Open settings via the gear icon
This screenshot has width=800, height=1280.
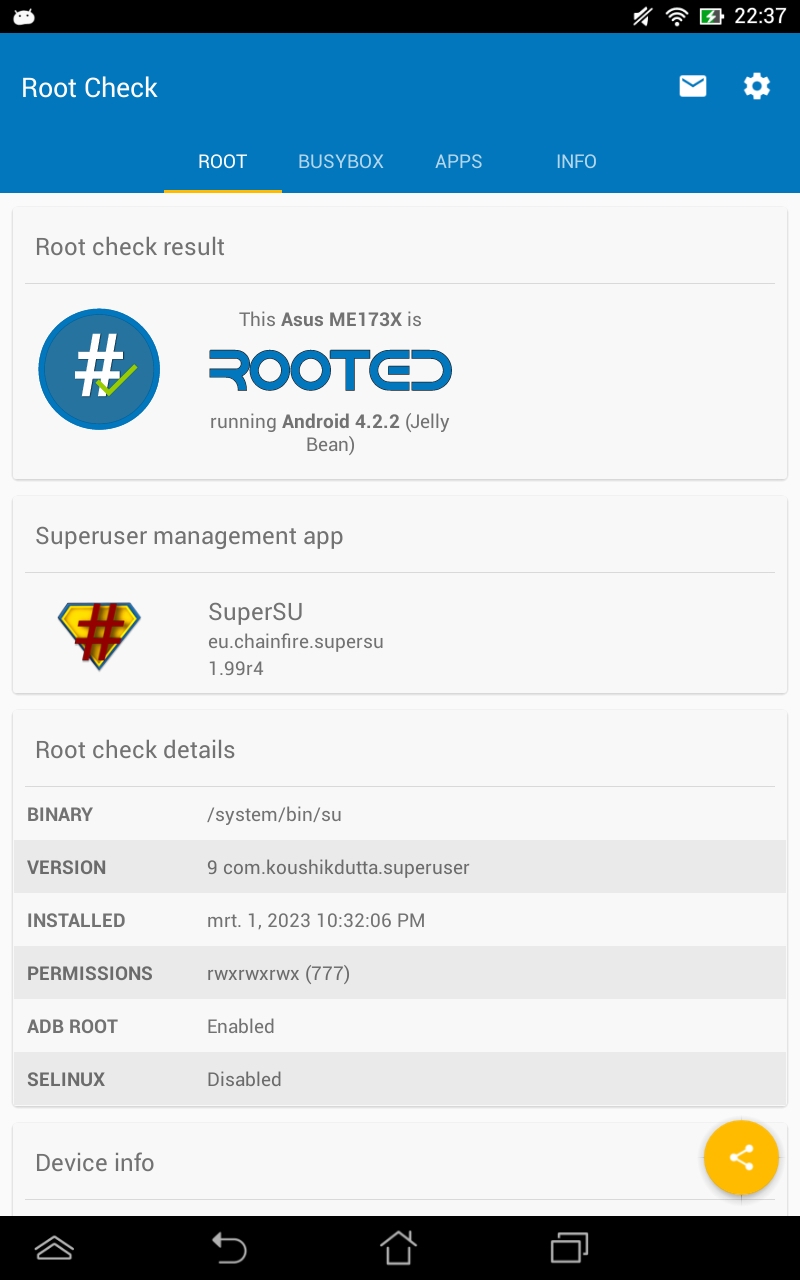757,87
